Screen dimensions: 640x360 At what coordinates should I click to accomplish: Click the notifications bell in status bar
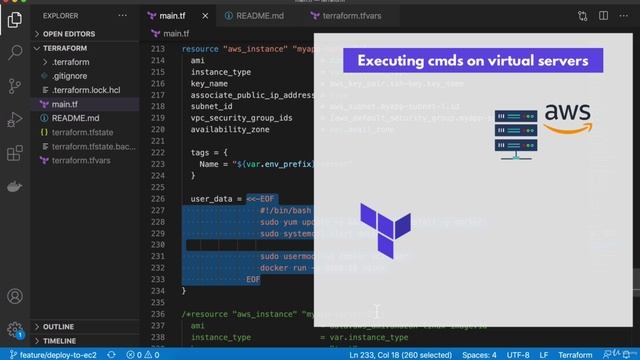tap(627, 355)
